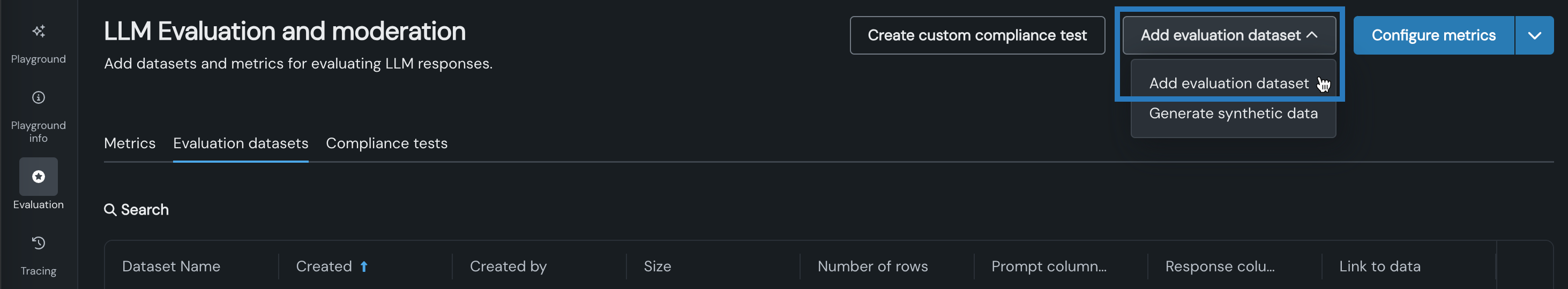
Task: Open the Playground sidebar icon
Action: point(39,32)
